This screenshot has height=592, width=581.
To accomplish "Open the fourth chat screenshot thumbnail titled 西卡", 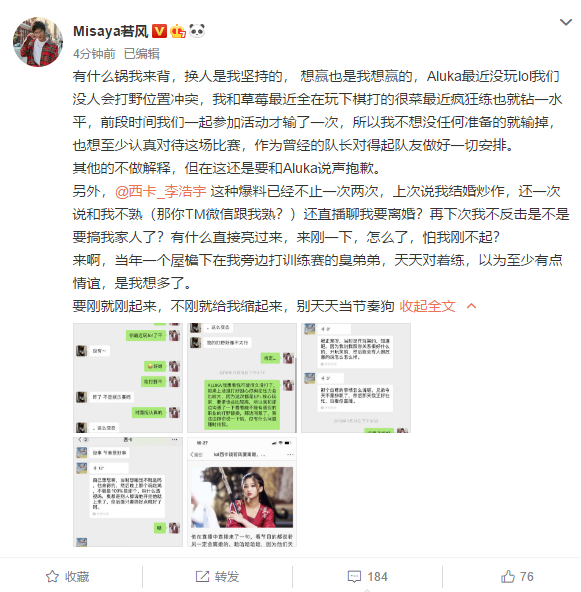I will tap(128, 492).
